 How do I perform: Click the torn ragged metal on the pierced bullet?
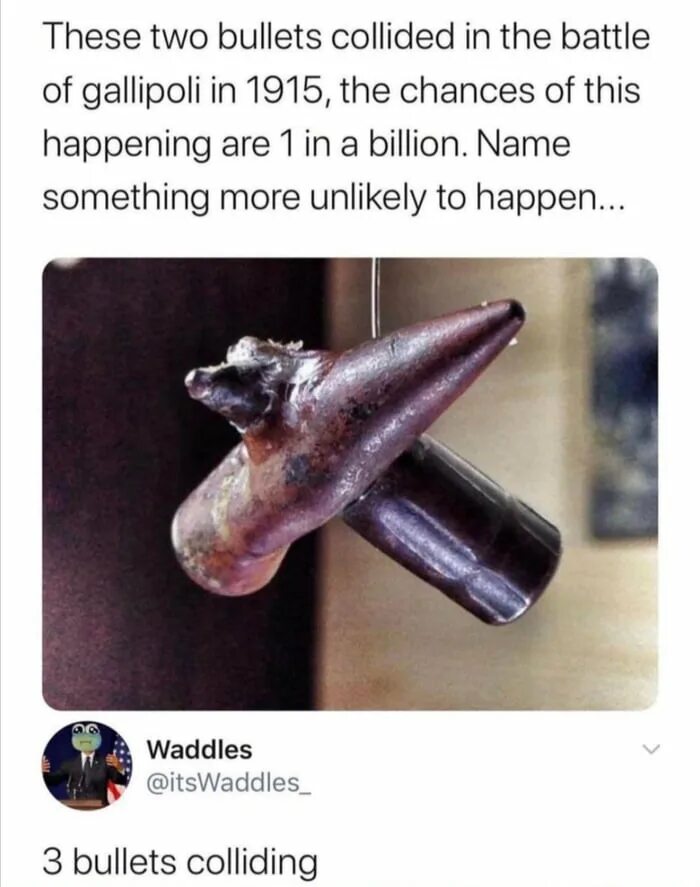pyautogui.click(x=243, y=376)
